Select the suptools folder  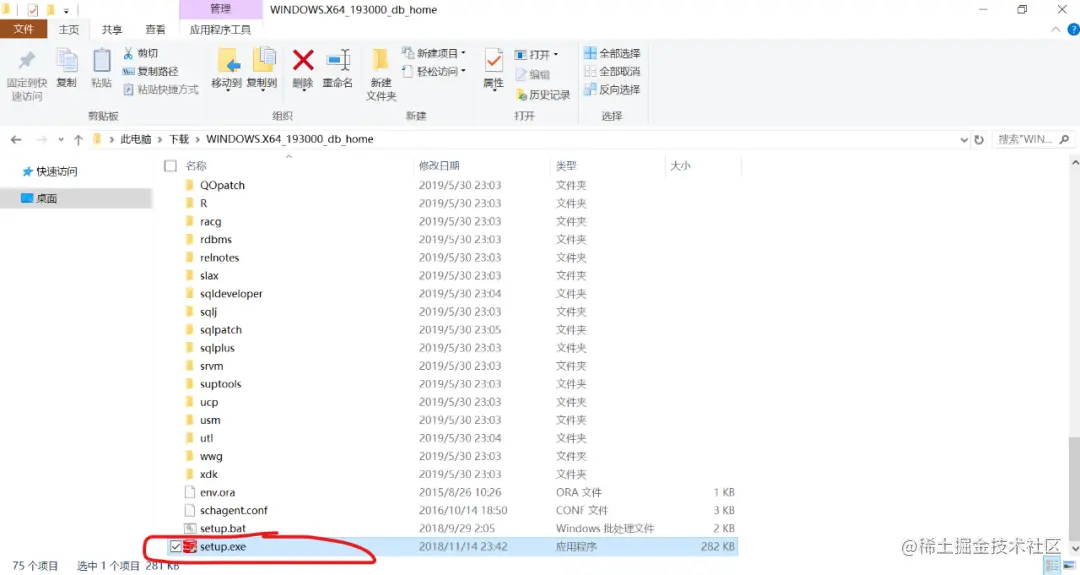220,384
